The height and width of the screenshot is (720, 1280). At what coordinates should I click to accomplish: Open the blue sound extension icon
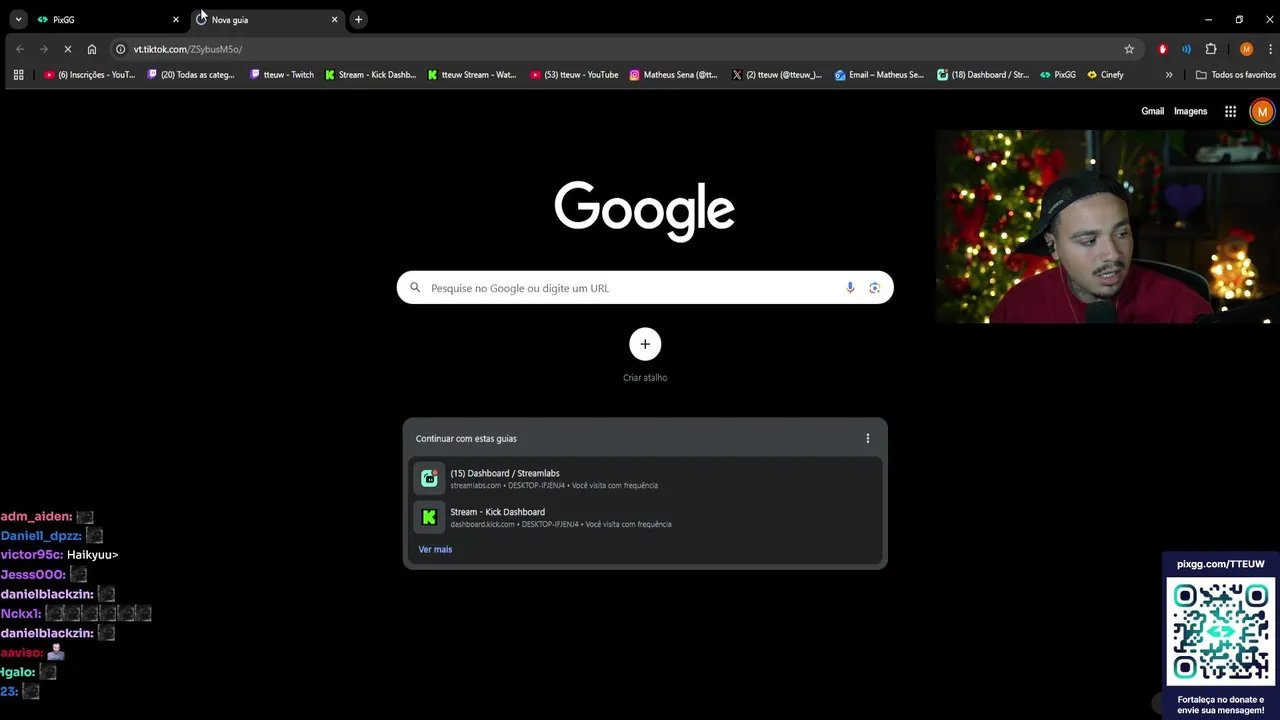1186,49
